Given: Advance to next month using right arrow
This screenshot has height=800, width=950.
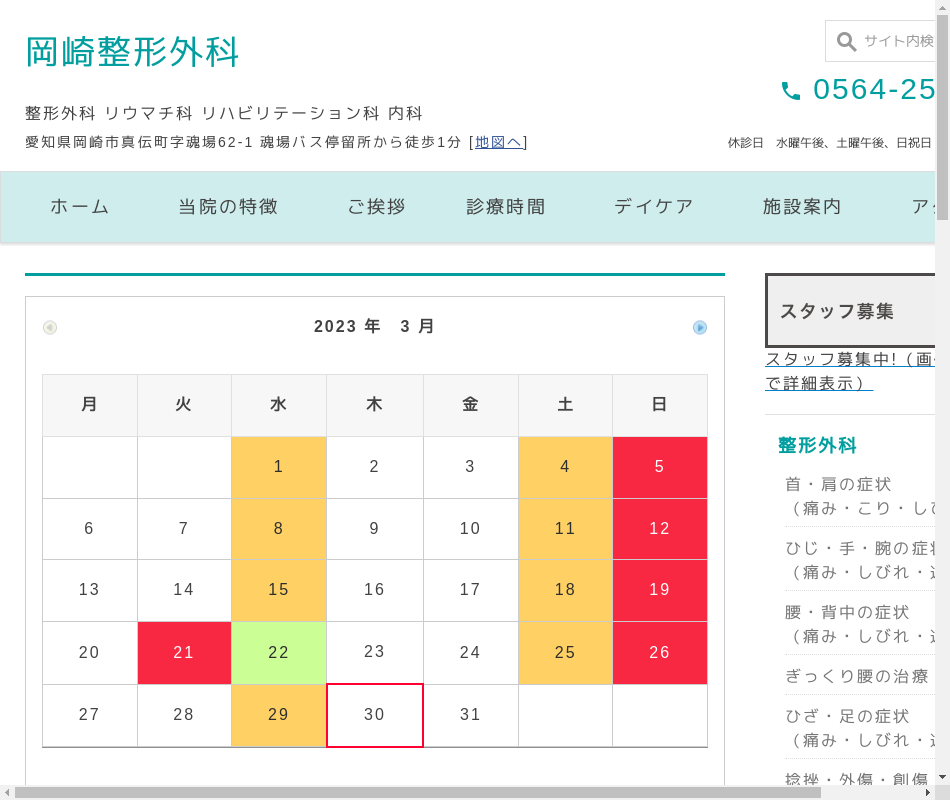Looking at the screenshot, I should click(x=700, y=327).
